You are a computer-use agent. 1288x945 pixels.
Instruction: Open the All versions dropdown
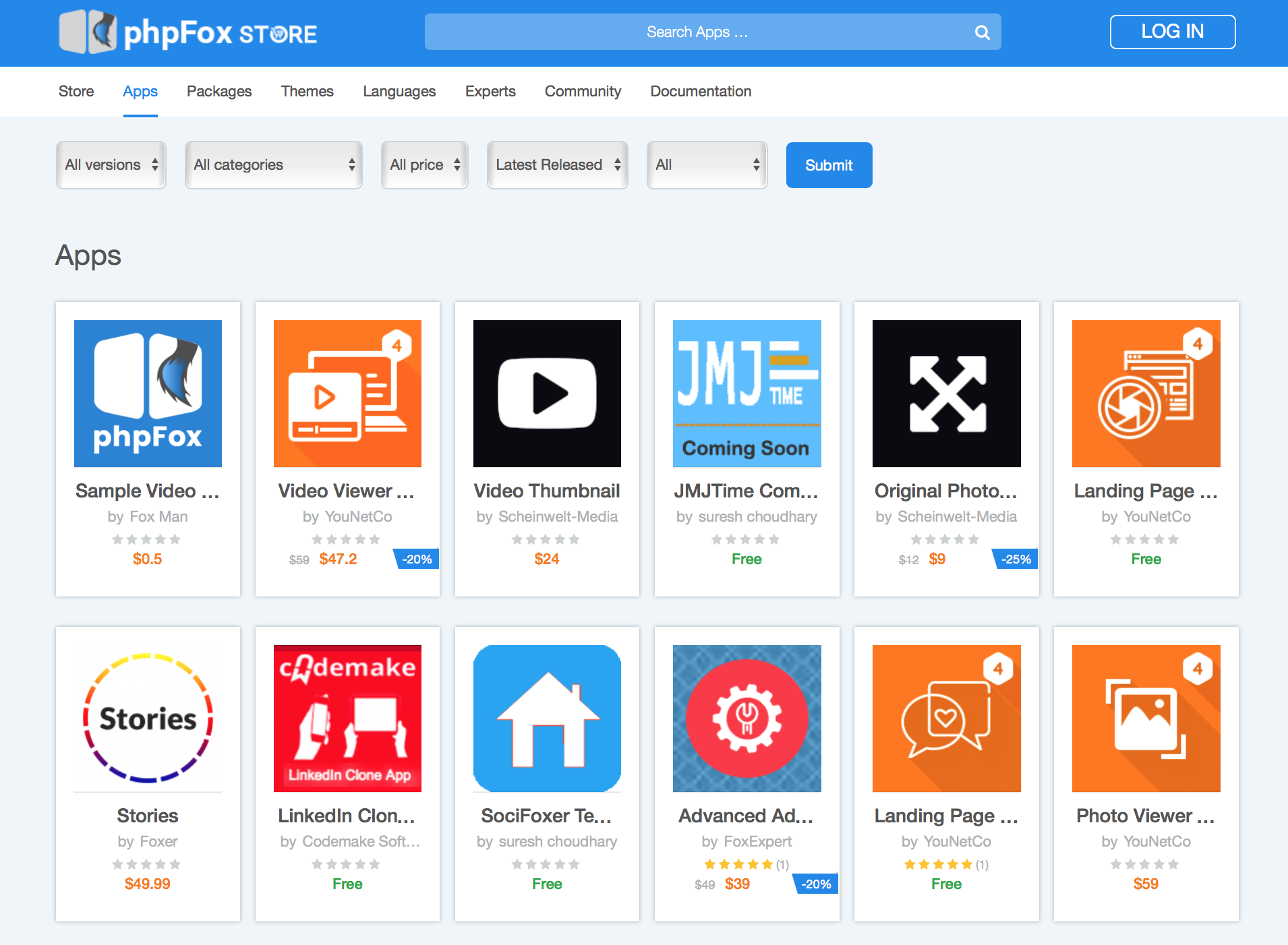point(111,164)
